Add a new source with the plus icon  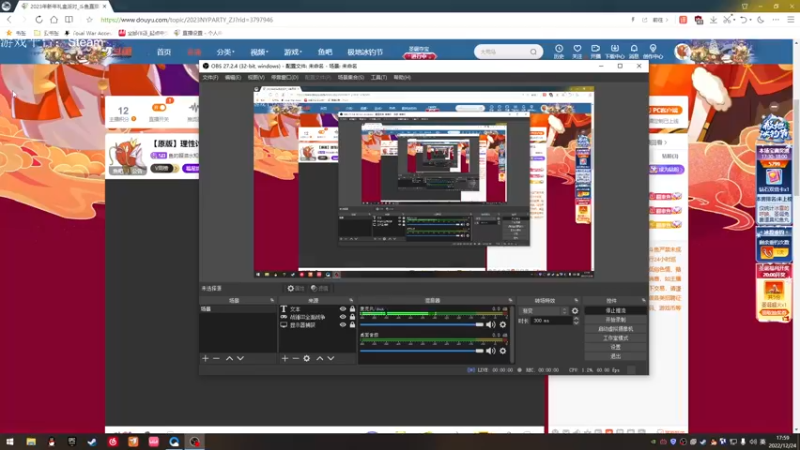click(x=285, y=359)
